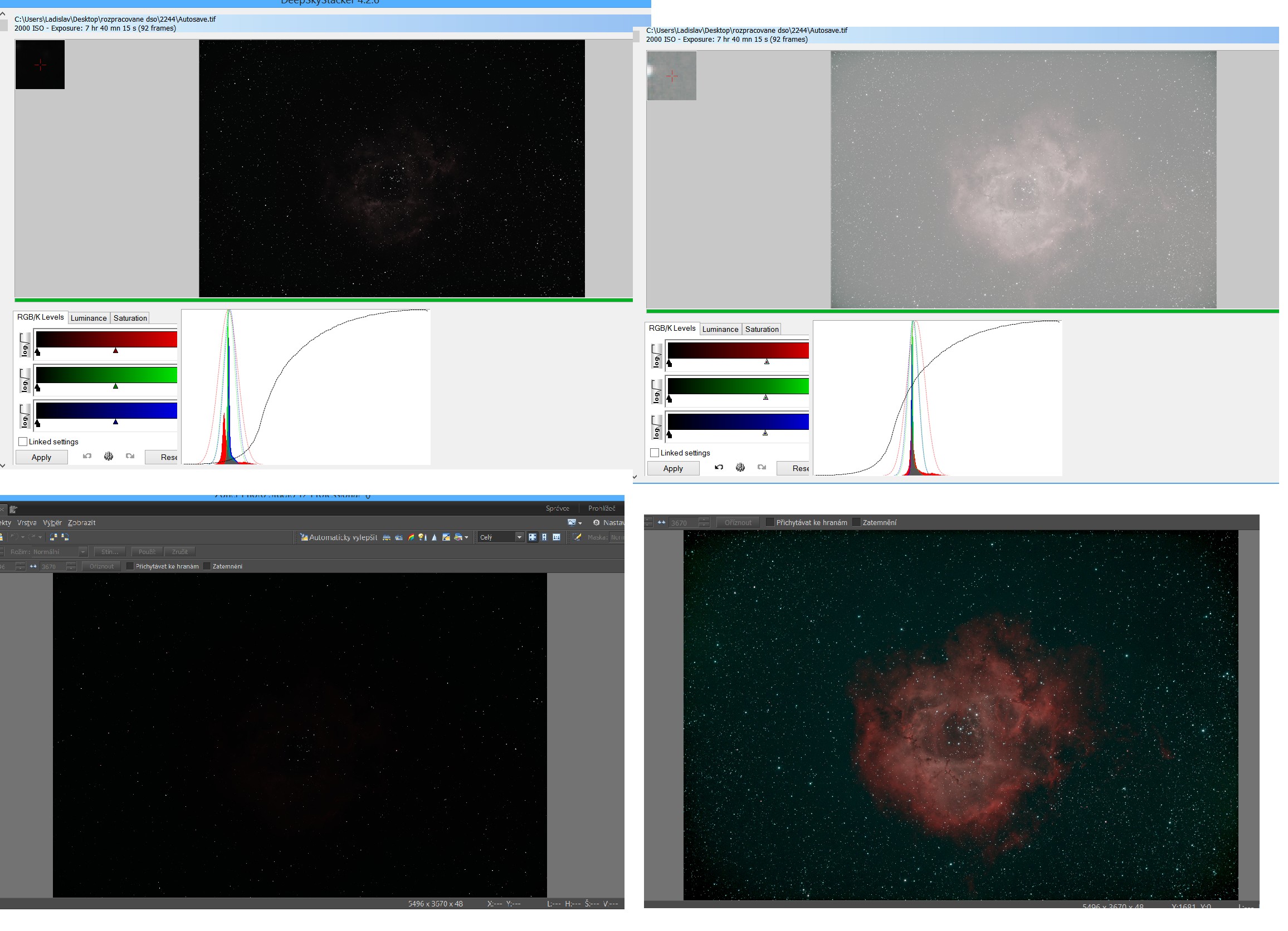Click the Správce button
The width and height of the screenshot is (1288, 931).
[557, 508]
